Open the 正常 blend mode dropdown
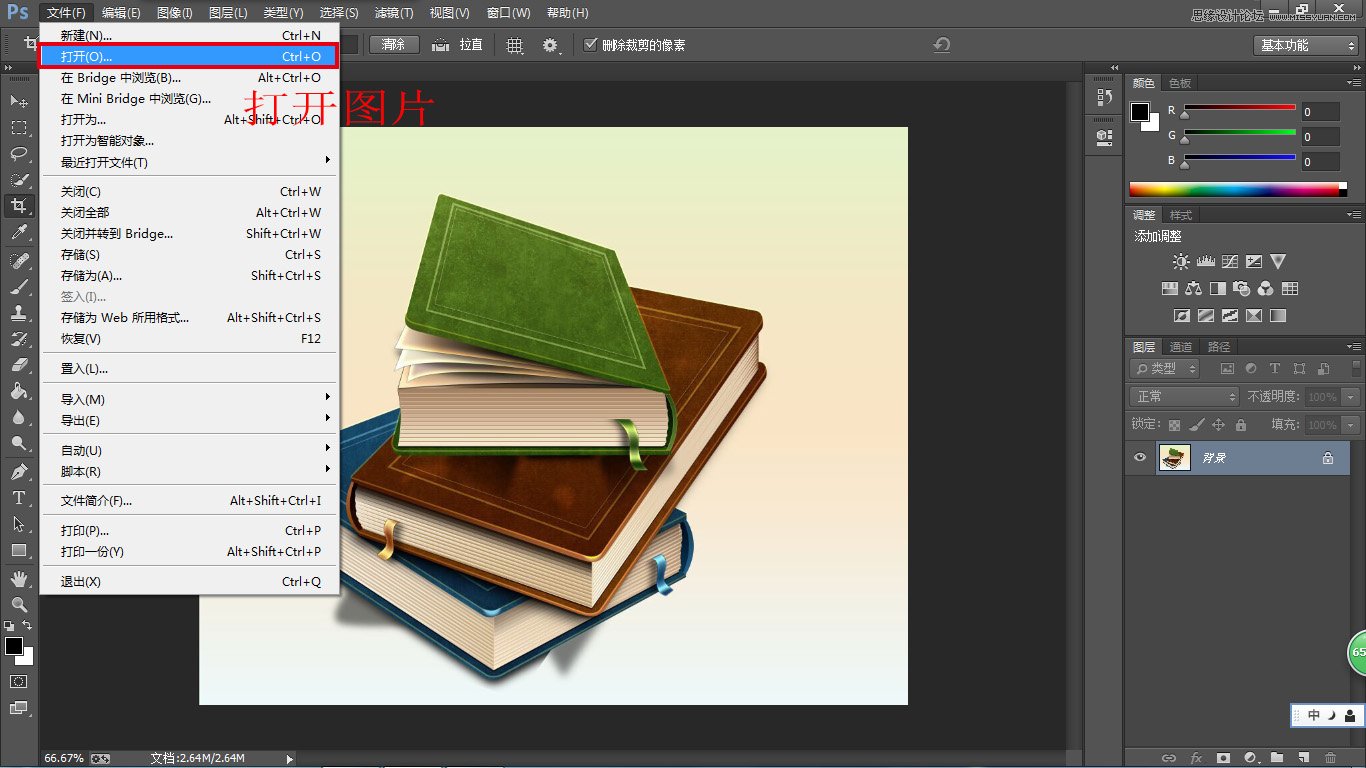The height and width of the screenshot is (768, 1366). coord(1185,397)
